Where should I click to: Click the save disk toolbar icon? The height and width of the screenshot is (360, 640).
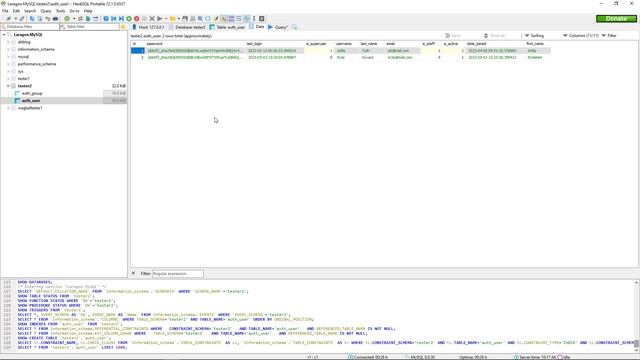pos(185,19)
